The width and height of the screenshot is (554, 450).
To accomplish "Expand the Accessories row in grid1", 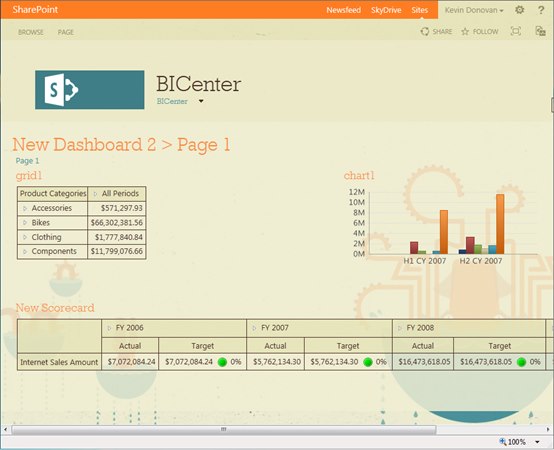I will (x=25, y=208).
